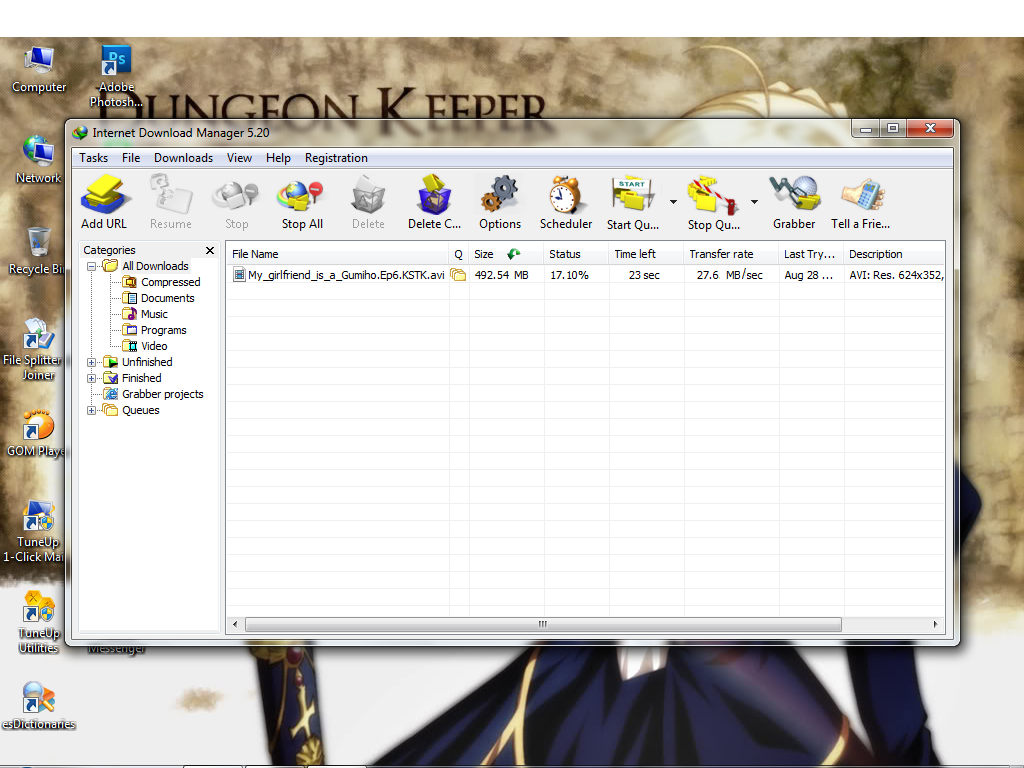Collapse the All Downloads tree node

pos(91,266)
